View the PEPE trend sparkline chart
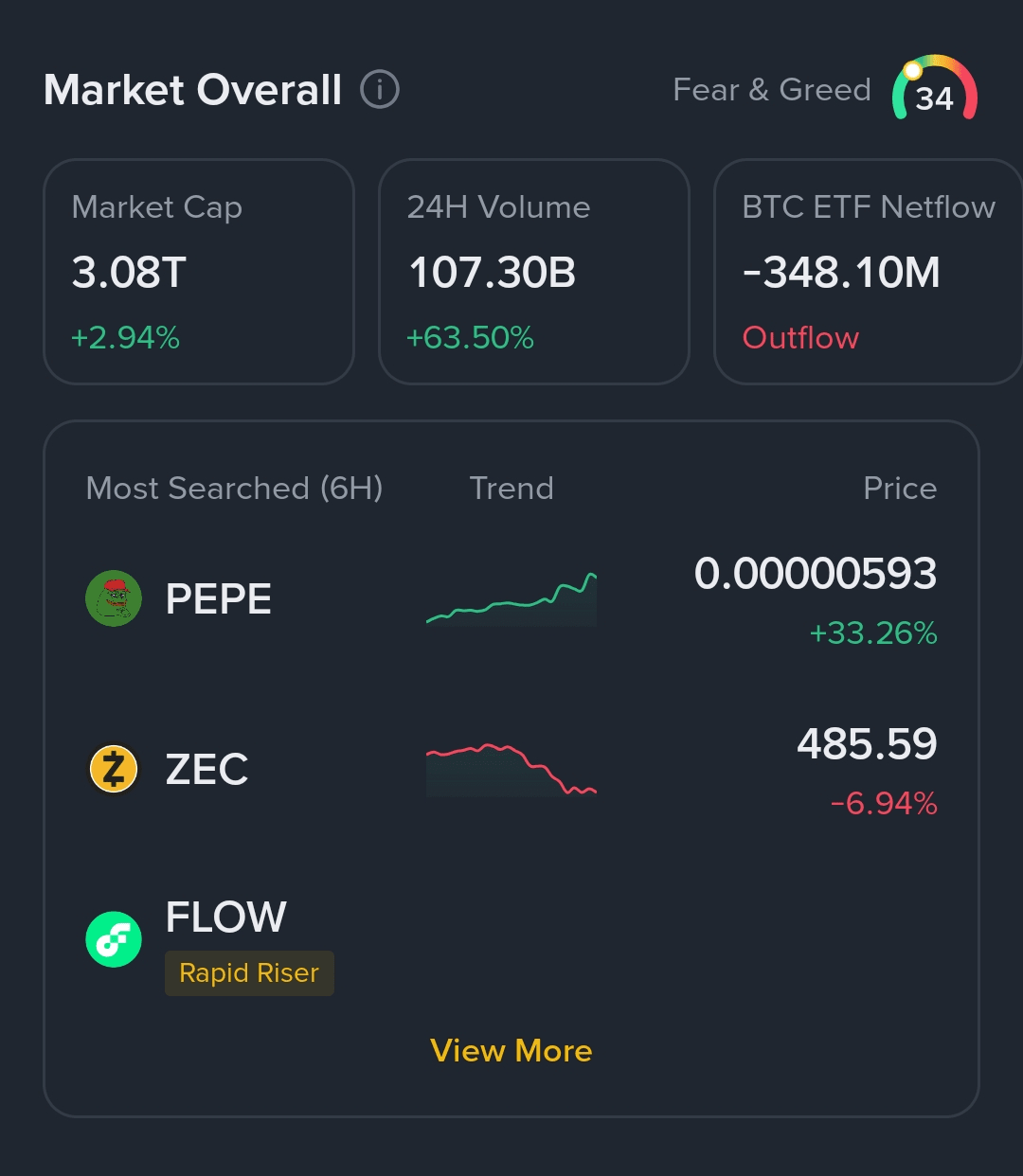 [511, 599]
